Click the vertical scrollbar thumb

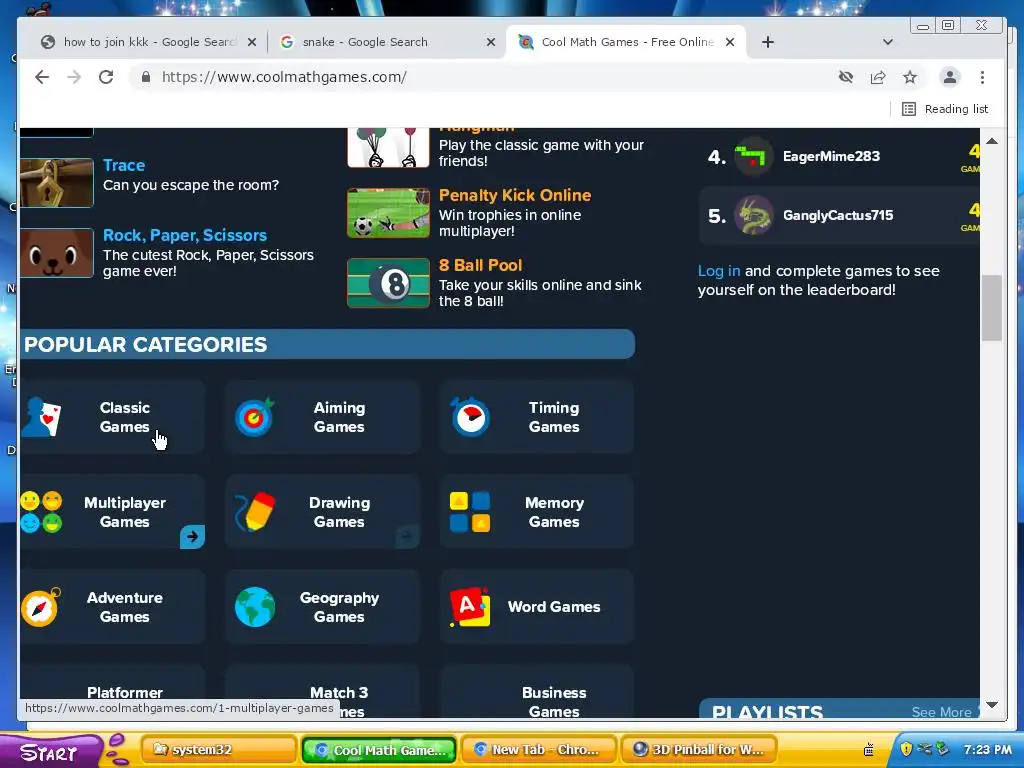click(x=991, y=308)
